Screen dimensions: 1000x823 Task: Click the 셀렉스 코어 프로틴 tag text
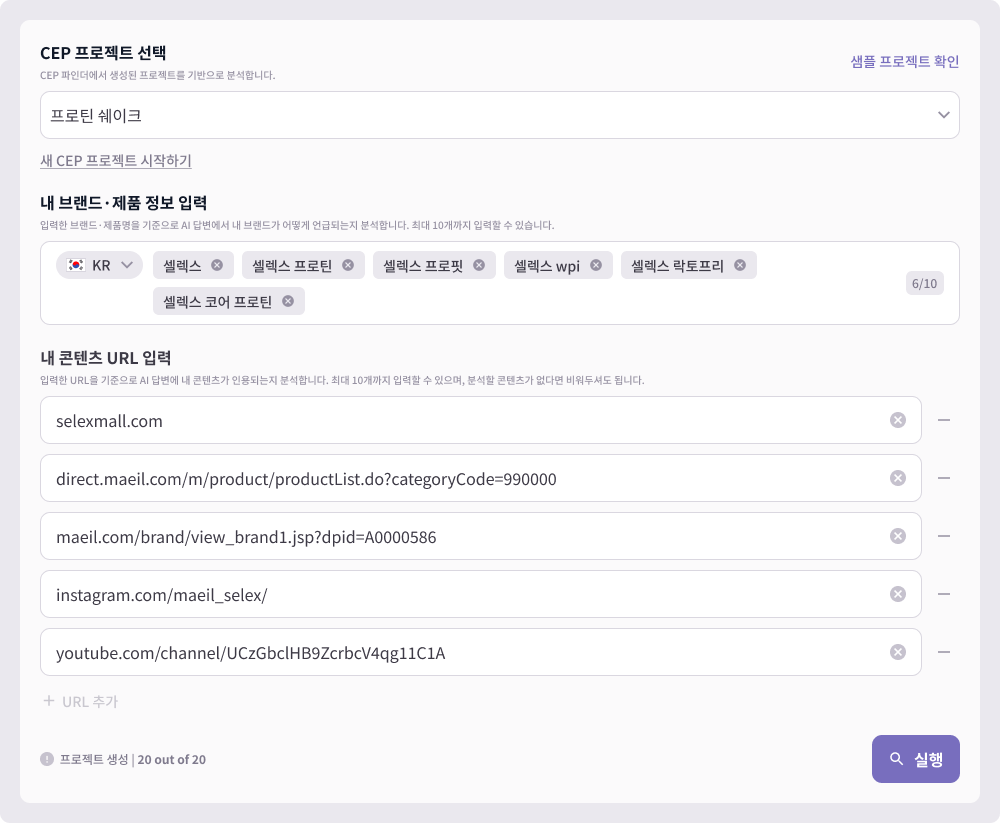[217, 302]
